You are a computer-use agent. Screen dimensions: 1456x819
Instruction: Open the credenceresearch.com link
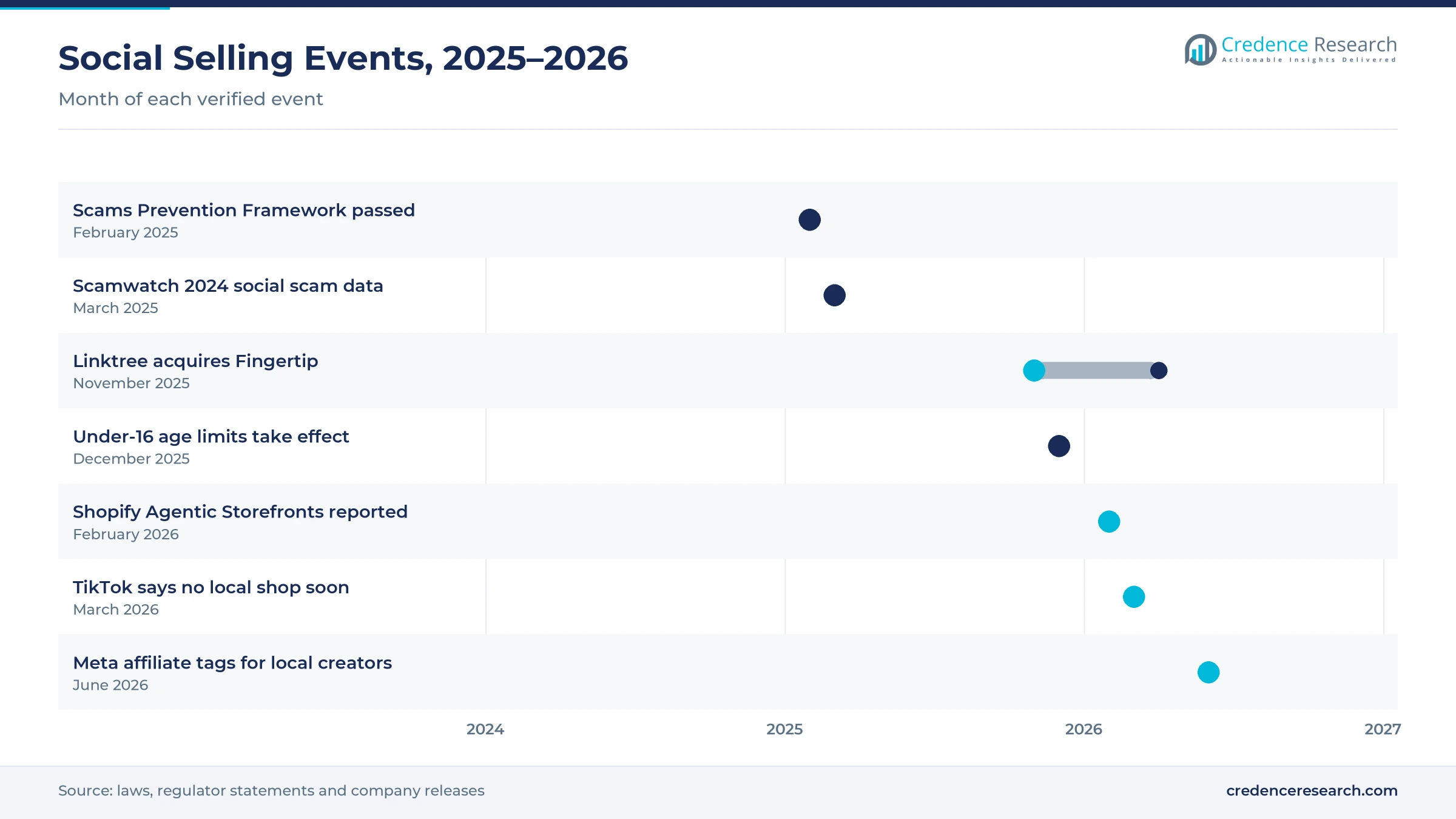1312,790
